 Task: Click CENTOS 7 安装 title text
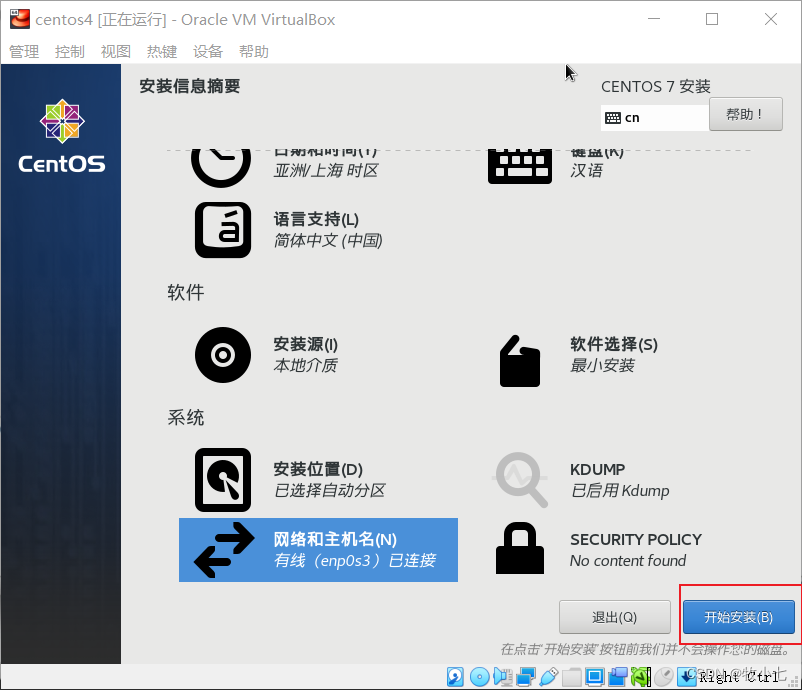[x=656, y=86]
